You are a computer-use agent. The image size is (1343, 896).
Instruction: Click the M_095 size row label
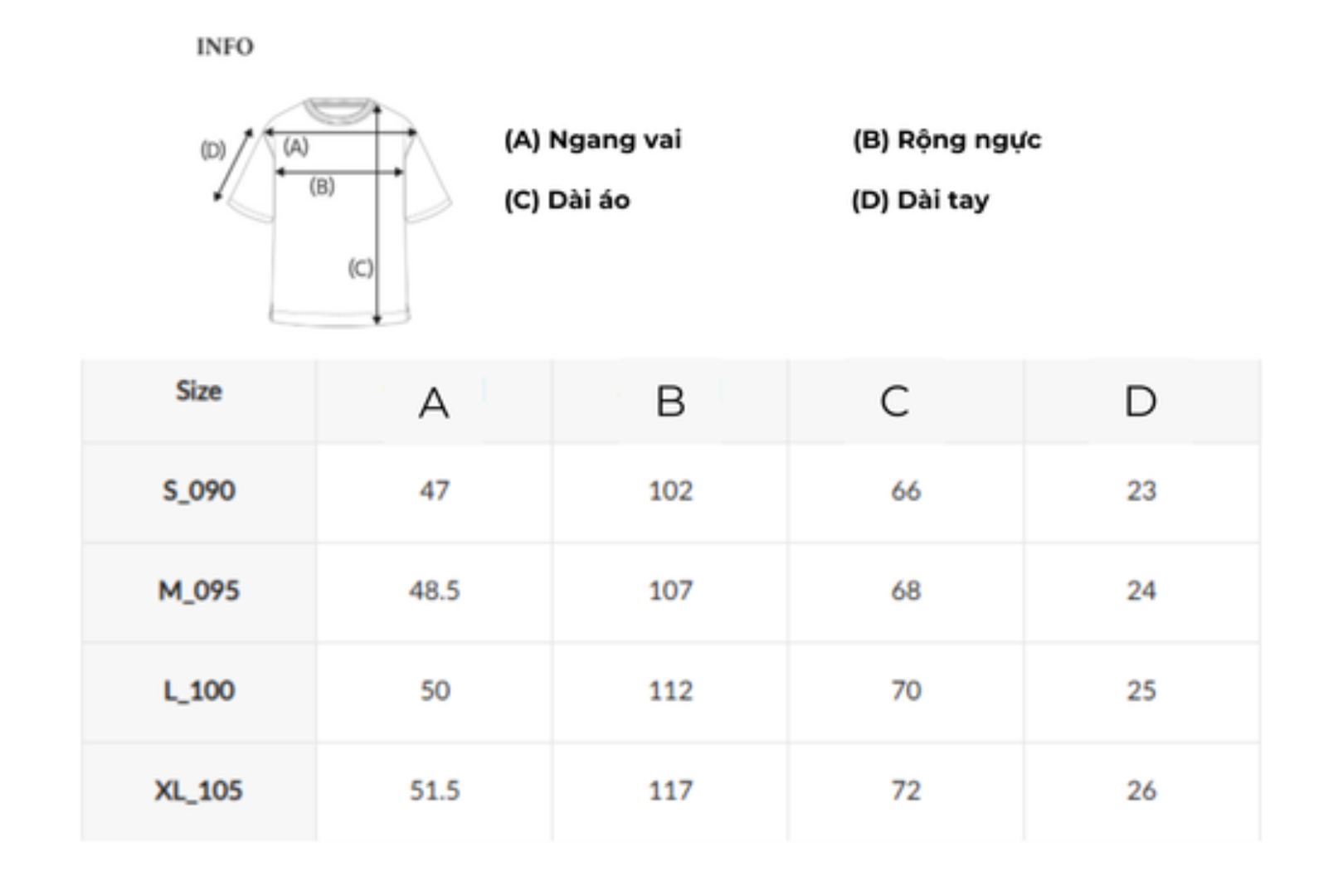pos(199,591)
